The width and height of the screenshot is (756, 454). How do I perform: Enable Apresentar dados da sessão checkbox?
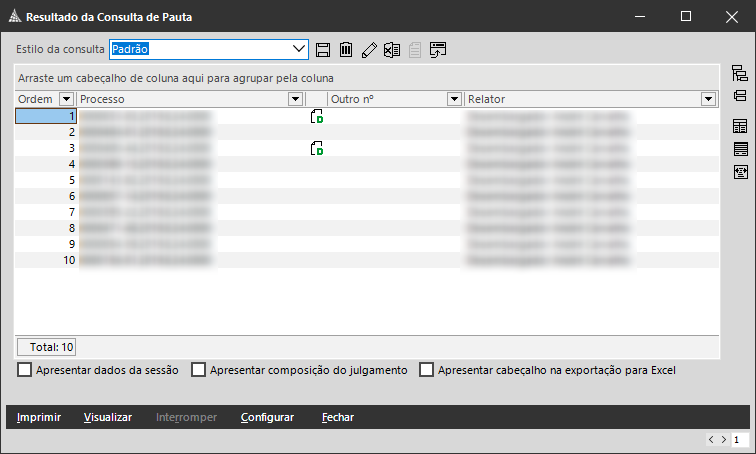pos(25,370)
